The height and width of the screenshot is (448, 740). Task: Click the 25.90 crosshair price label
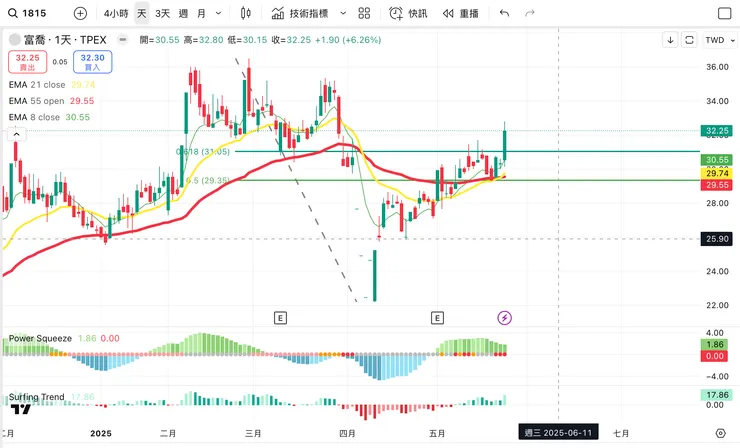click(x=717, y=239)
